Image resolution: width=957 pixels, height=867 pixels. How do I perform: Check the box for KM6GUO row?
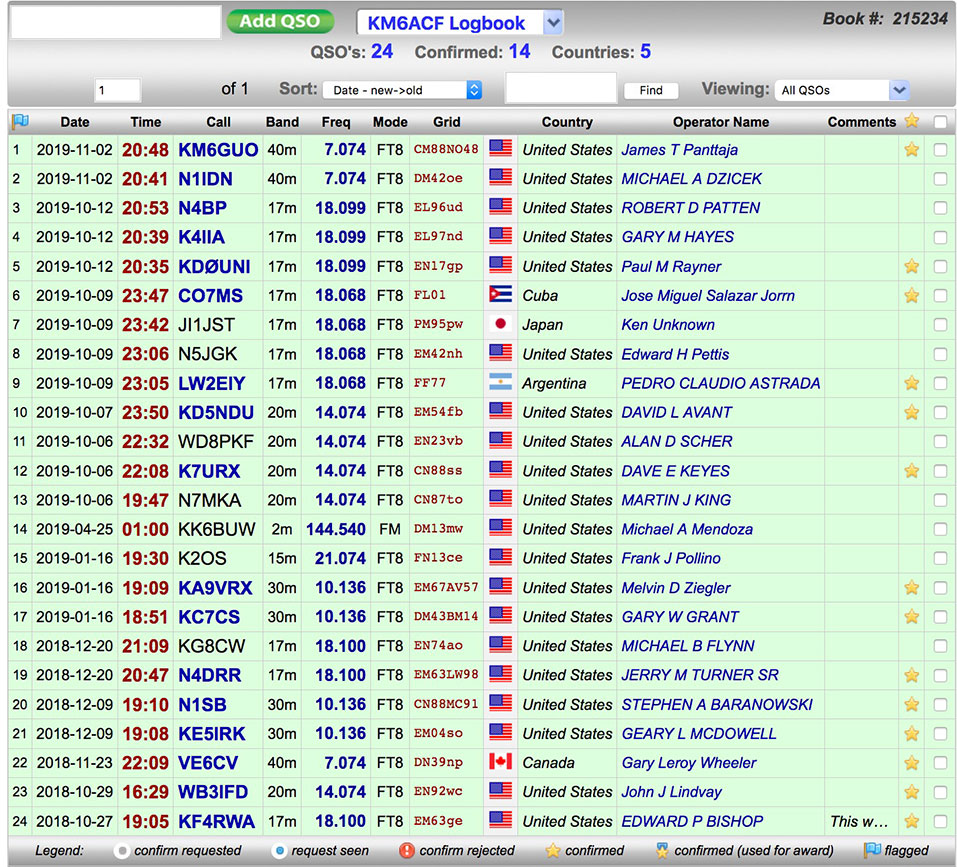pos(941,149)
